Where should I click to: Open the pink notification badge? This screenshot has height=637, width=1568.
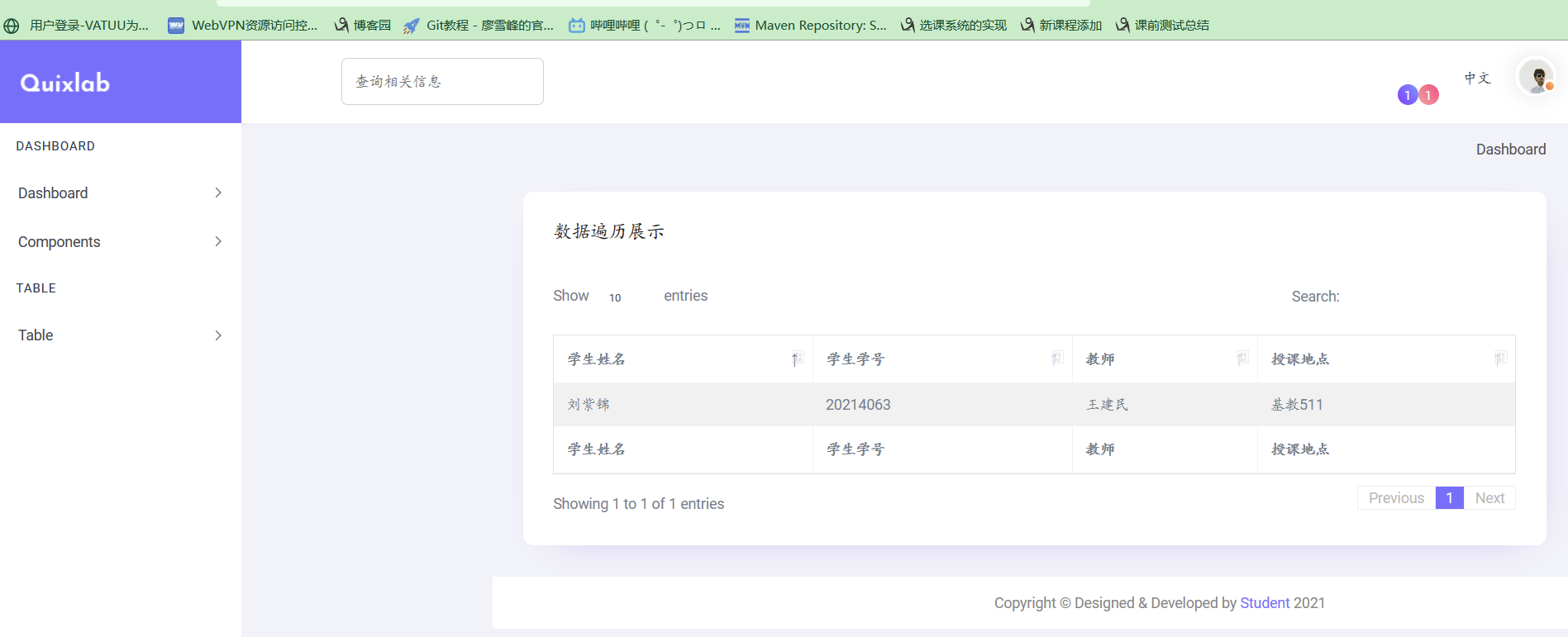pyautogui.click(x=1428, y=95)
